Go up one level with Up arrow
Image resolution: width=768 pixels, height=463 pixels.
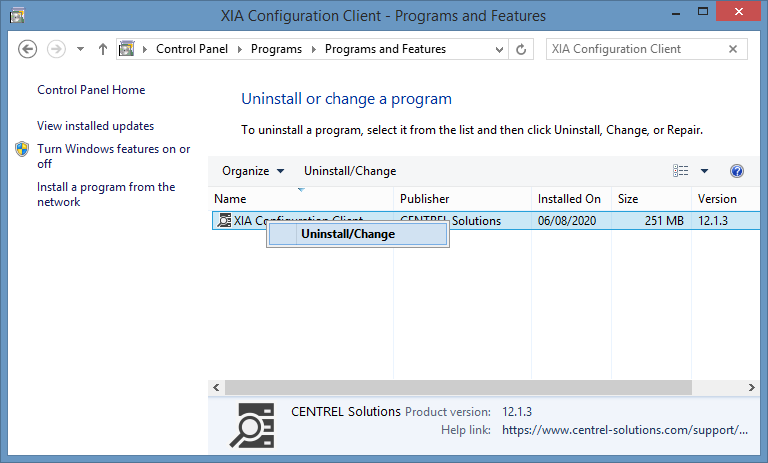tap(102, 49)
